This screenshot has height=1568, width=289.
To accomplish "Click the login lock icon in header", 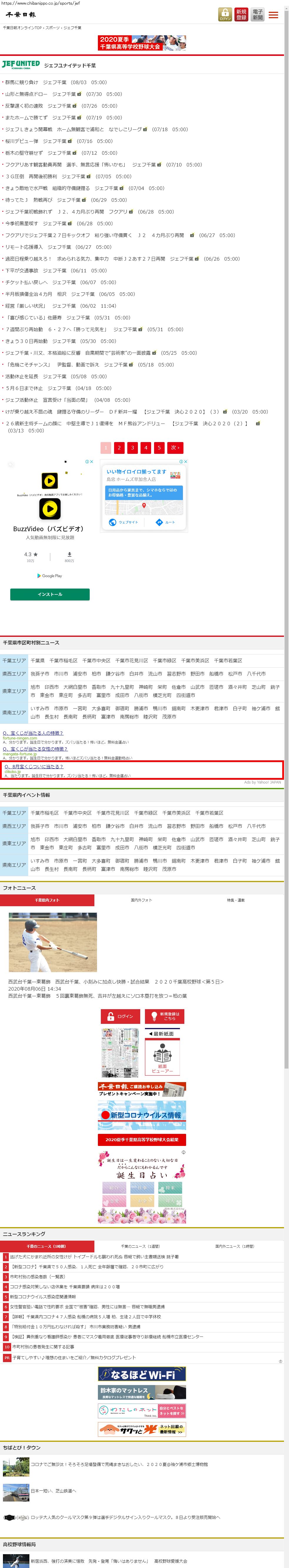I will tap(225, 15).
